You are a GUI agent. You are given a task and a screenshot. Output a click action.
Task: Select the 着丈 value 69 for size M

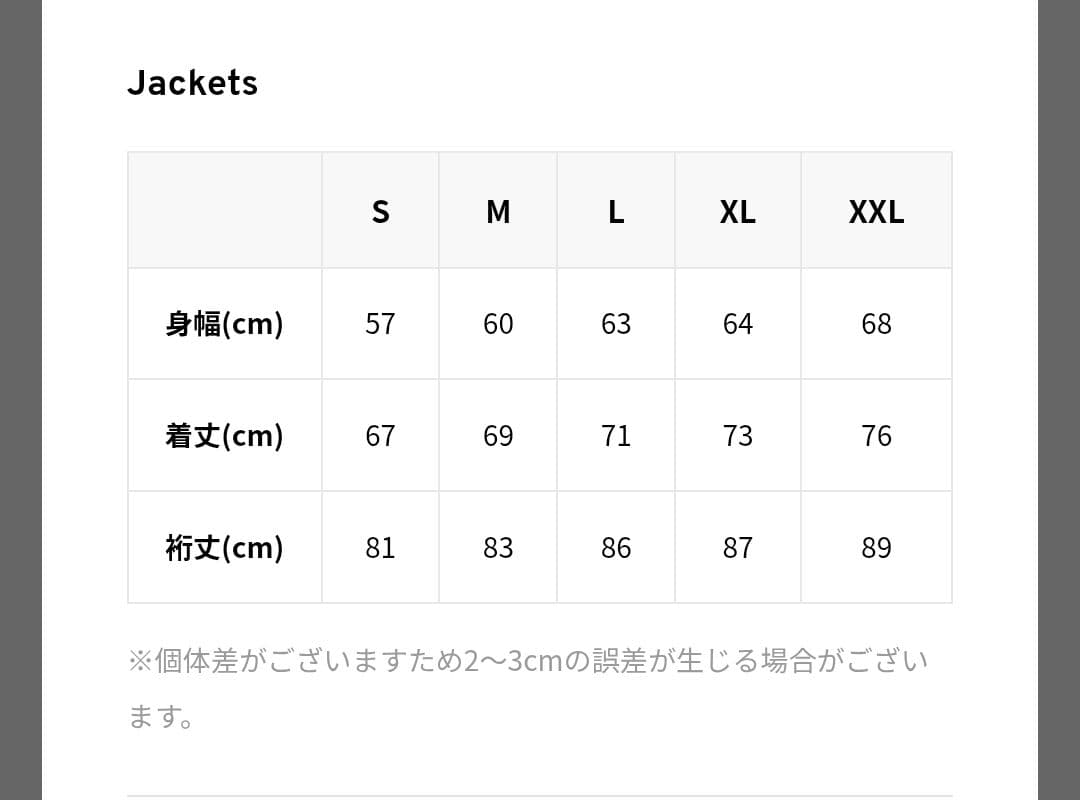click(498, 436)
